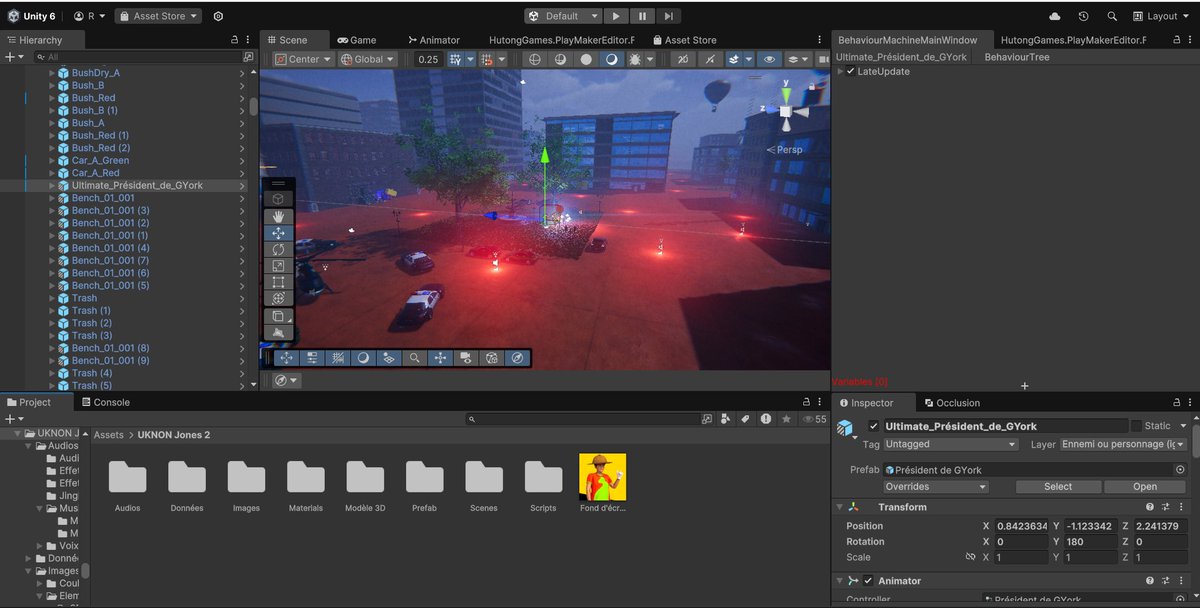Click the Position X field
Image resolution: width=1200 pixels, height=608 pixels.
(1021, 526)
